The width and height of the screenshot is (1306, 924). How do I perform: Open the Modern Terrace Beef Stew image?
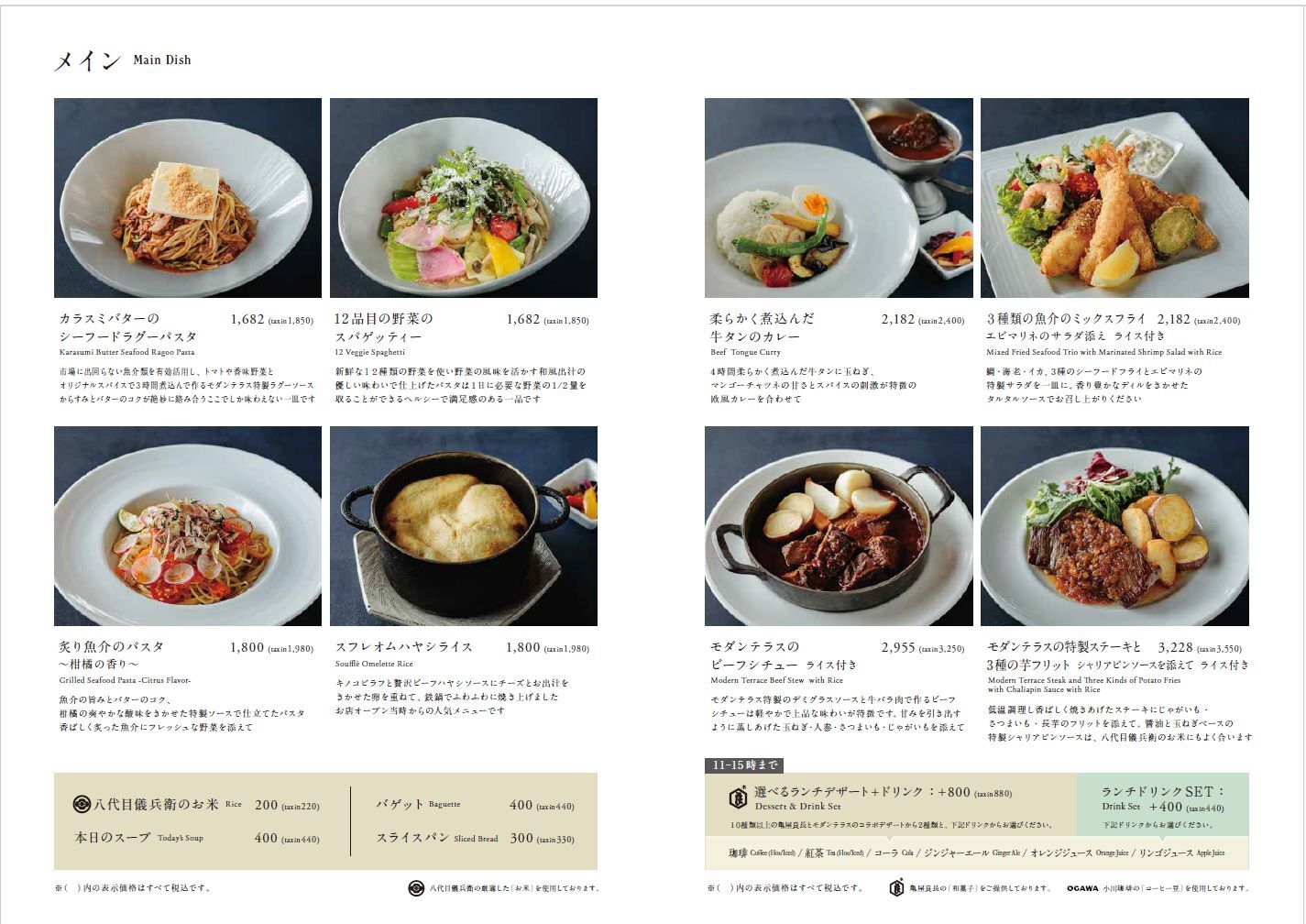tap(839, 526)
